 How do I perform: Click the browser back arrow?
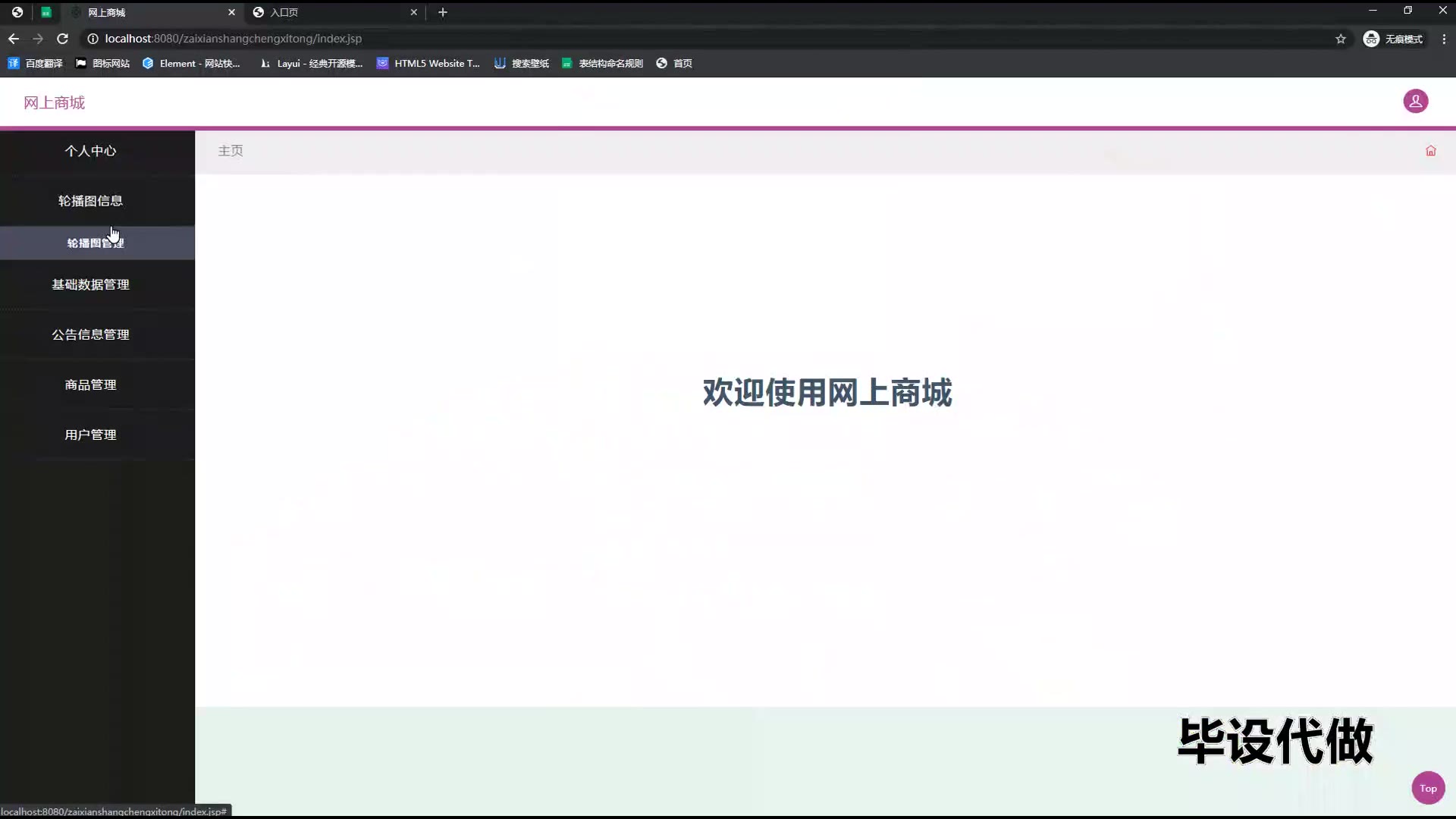[14, 39]
